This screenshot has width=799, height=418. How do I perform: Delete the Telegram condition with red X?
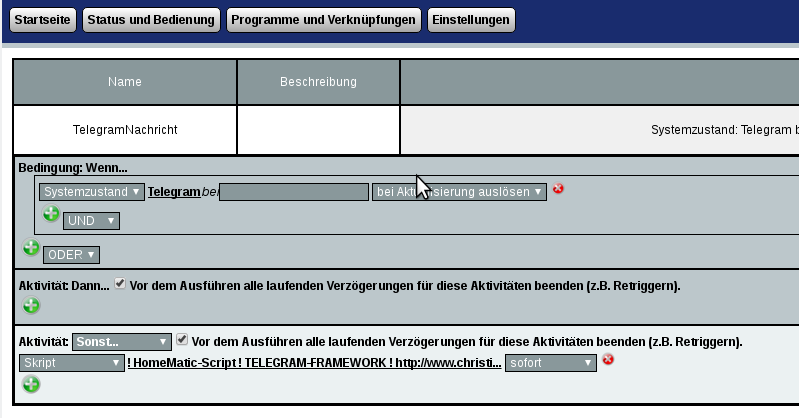coord(558,188)
